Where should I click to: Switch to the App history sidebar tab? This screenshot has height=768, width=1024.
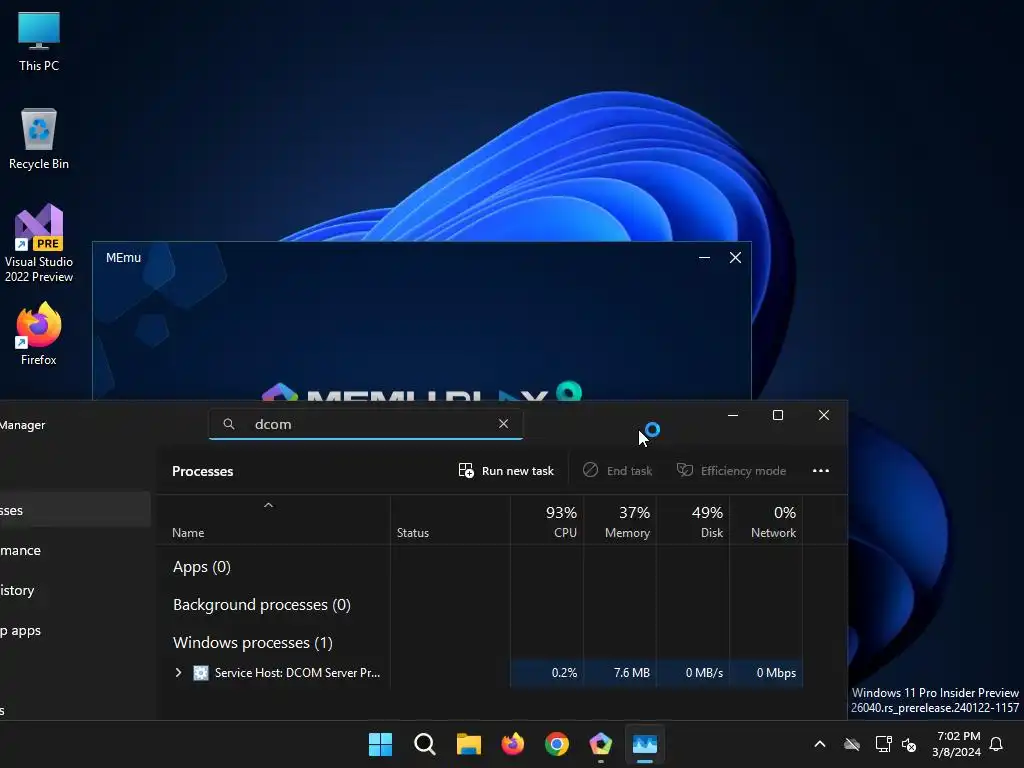click(74, 590)
